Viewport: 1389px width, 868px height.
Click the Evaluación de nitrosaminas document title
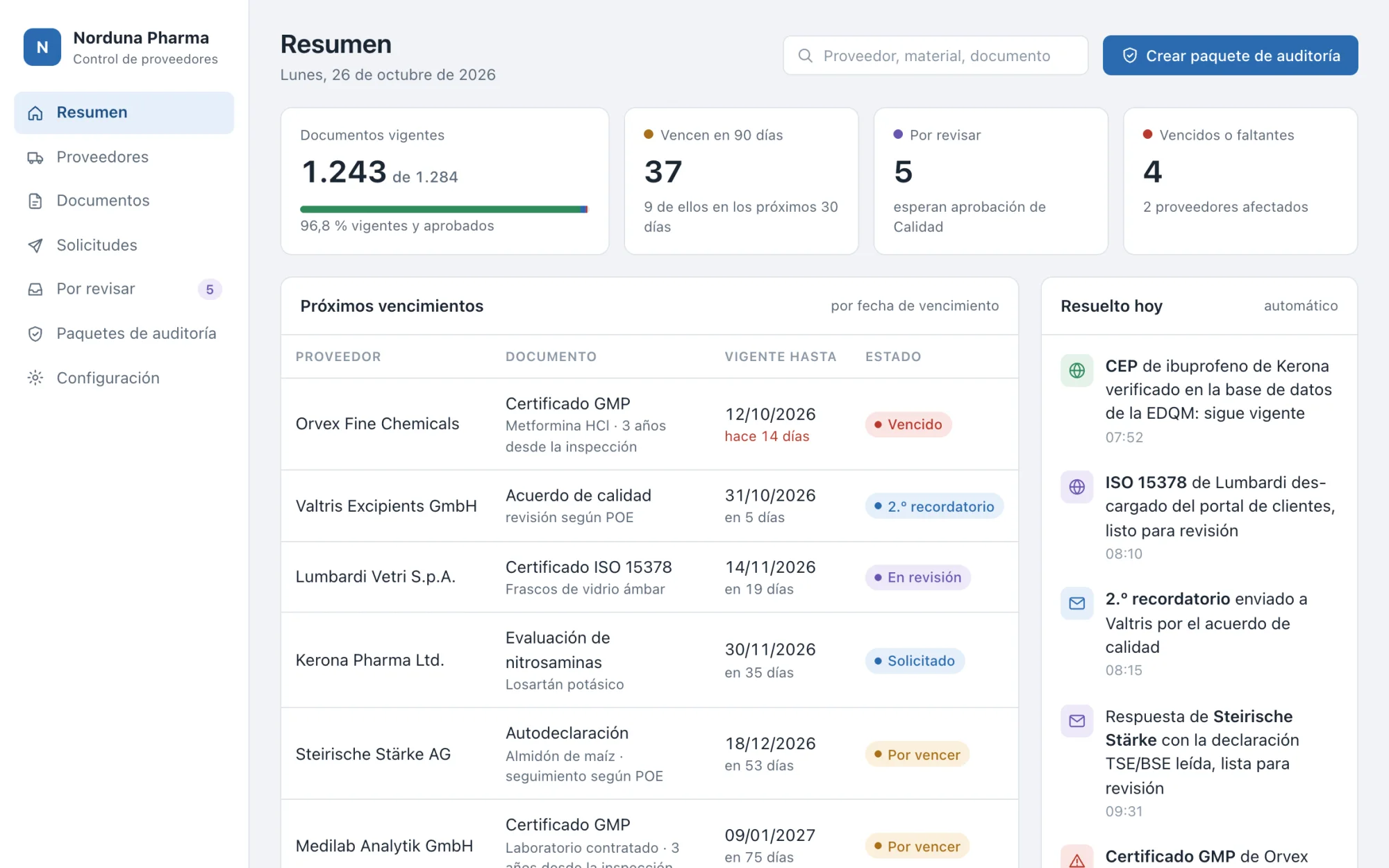pyautogui.click(x=558, y=650)
